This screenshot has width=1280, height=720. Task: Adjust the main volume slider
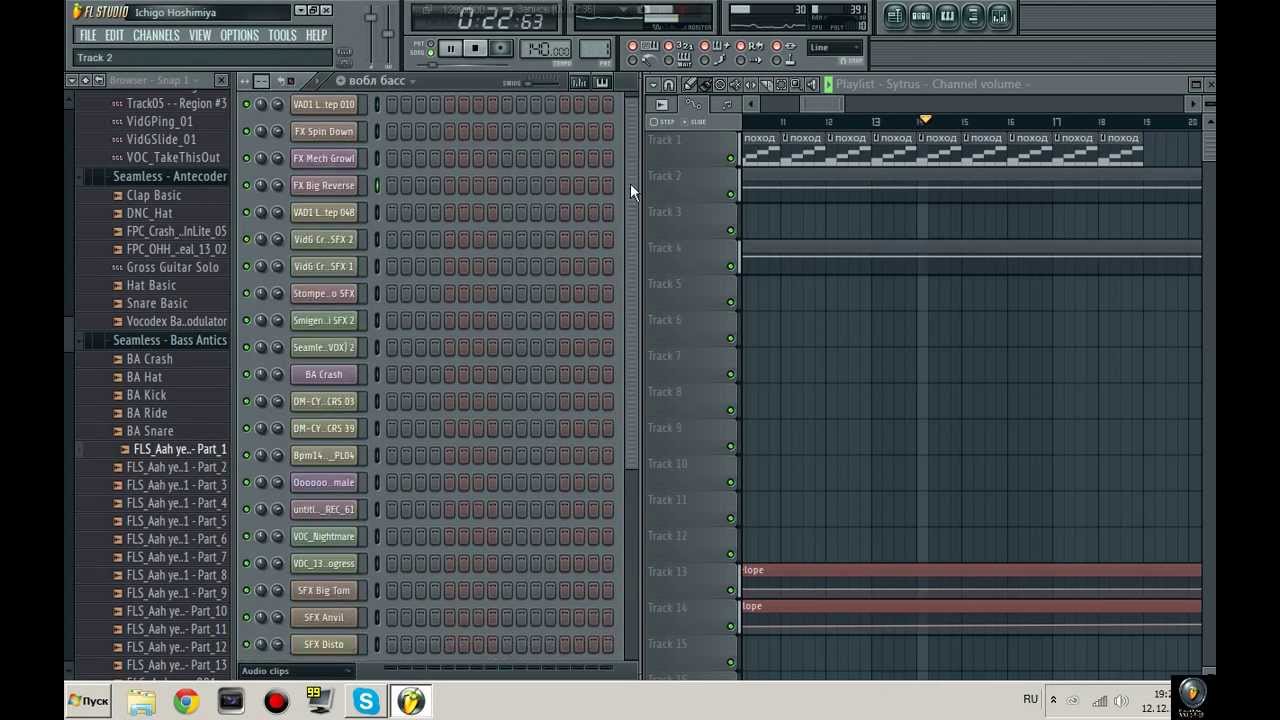click(371, 18)
